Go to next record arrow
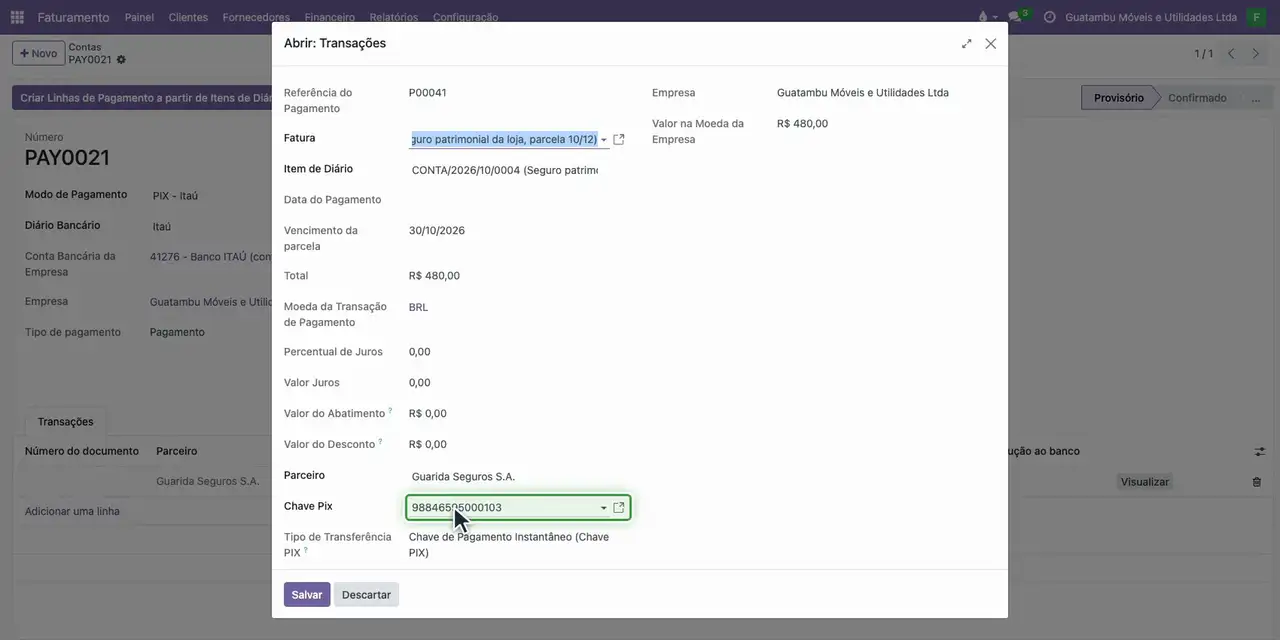 [x=1257, y=54]
